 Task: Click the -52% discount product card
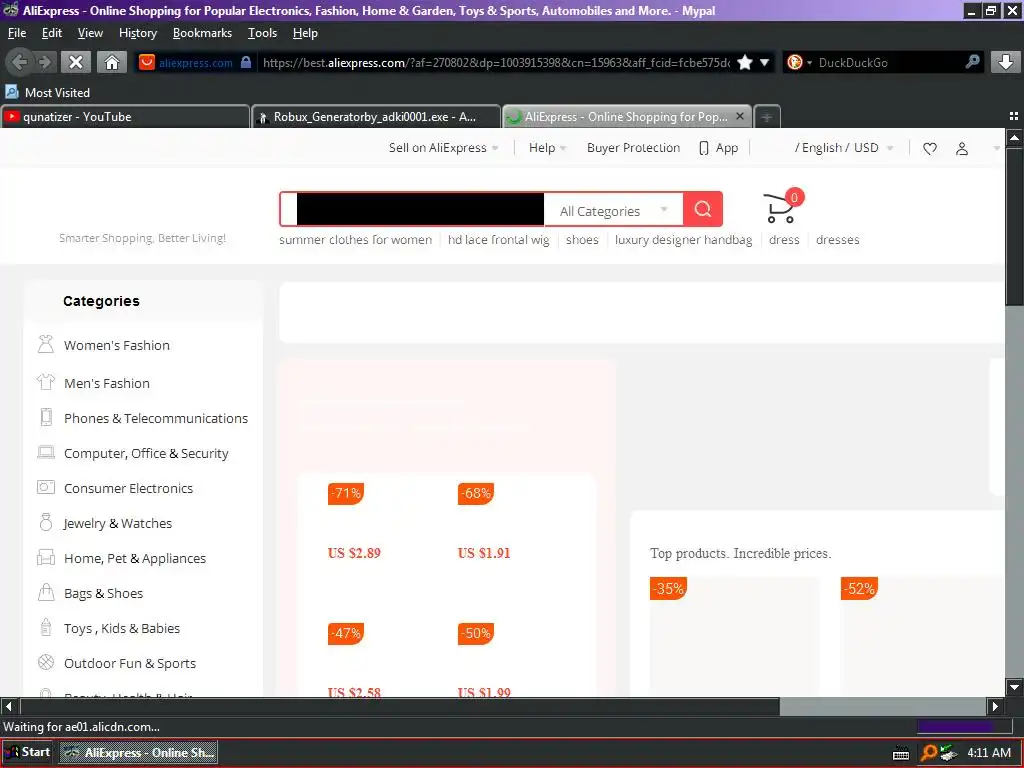922,636
